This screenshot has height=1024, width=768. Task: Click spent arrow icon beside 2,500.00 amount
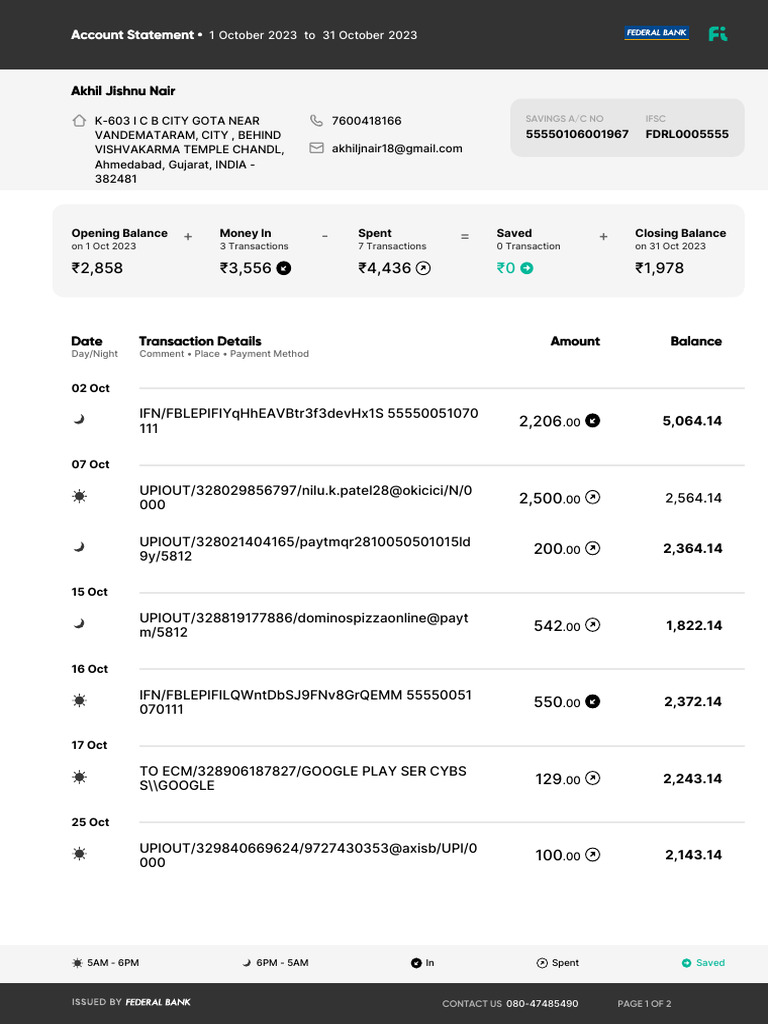coord(592,497)
